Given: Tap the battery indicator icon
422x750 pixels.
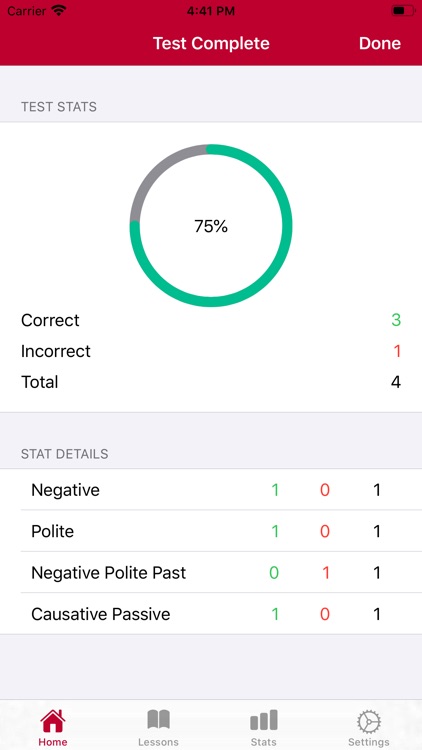Looking at the screenshot, I should (402, 11).
